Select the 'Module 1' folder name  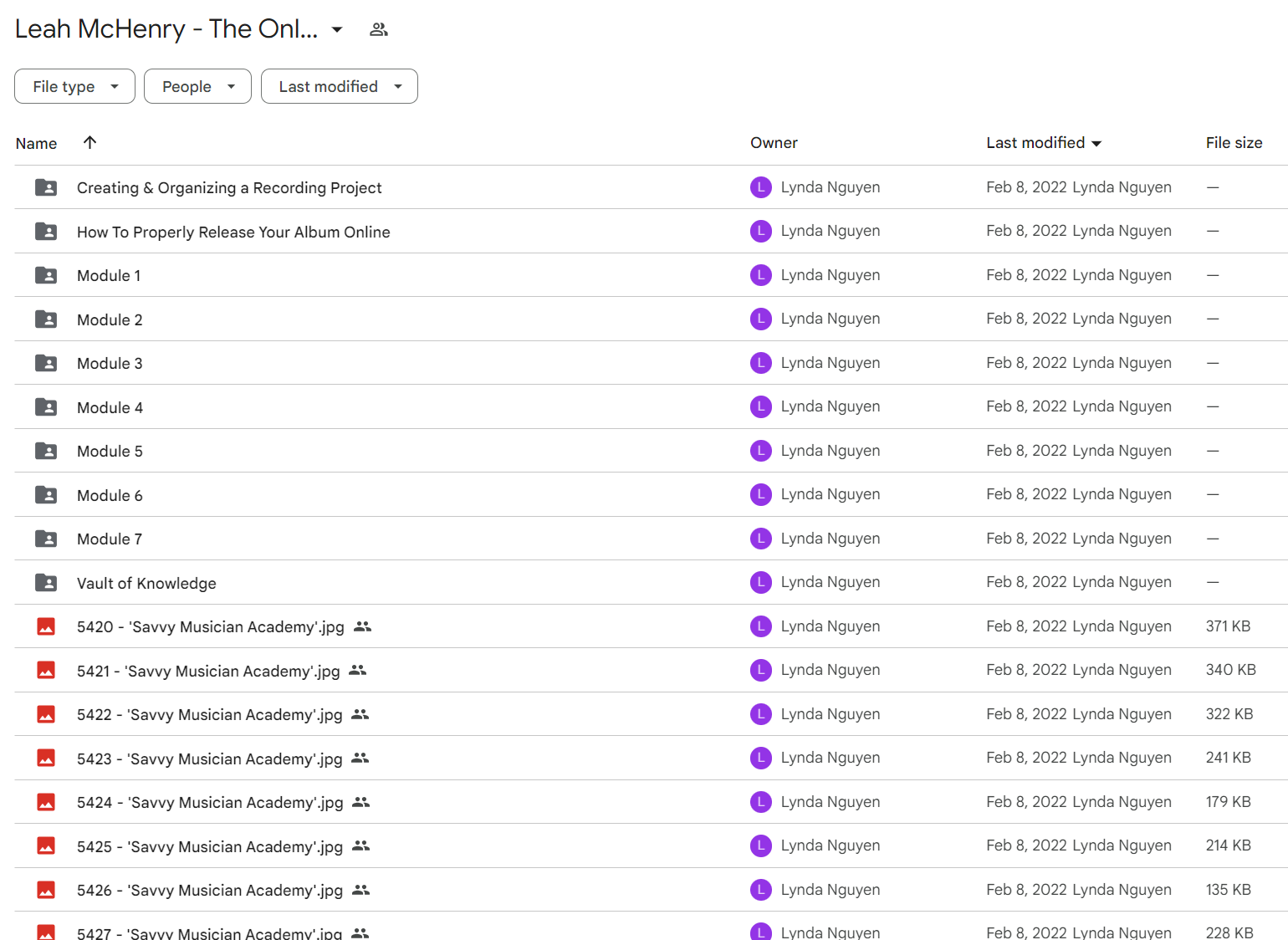click(109, 276)
